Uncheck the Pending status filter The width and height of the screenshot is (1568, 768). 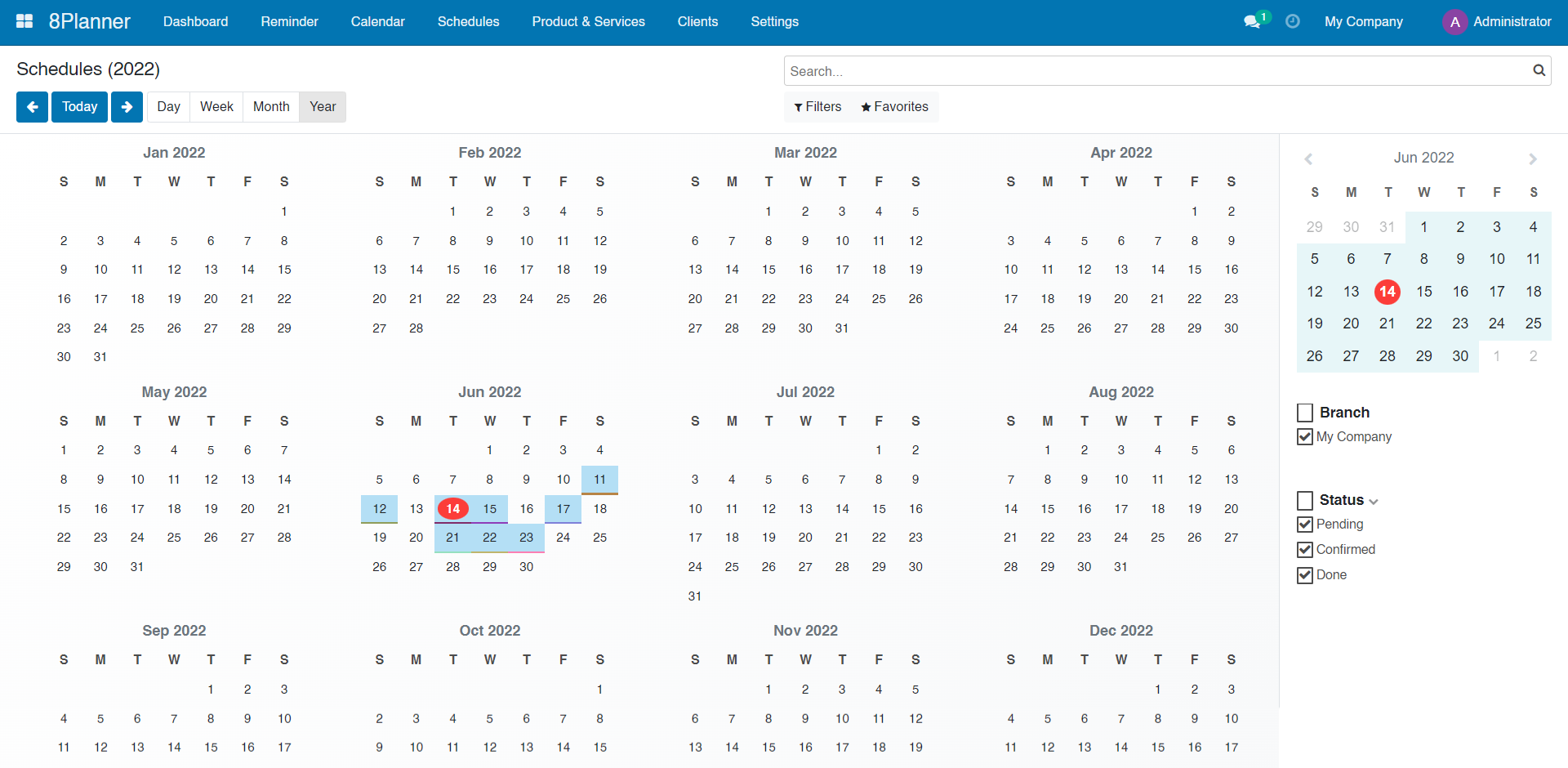tap(1305, 525)
